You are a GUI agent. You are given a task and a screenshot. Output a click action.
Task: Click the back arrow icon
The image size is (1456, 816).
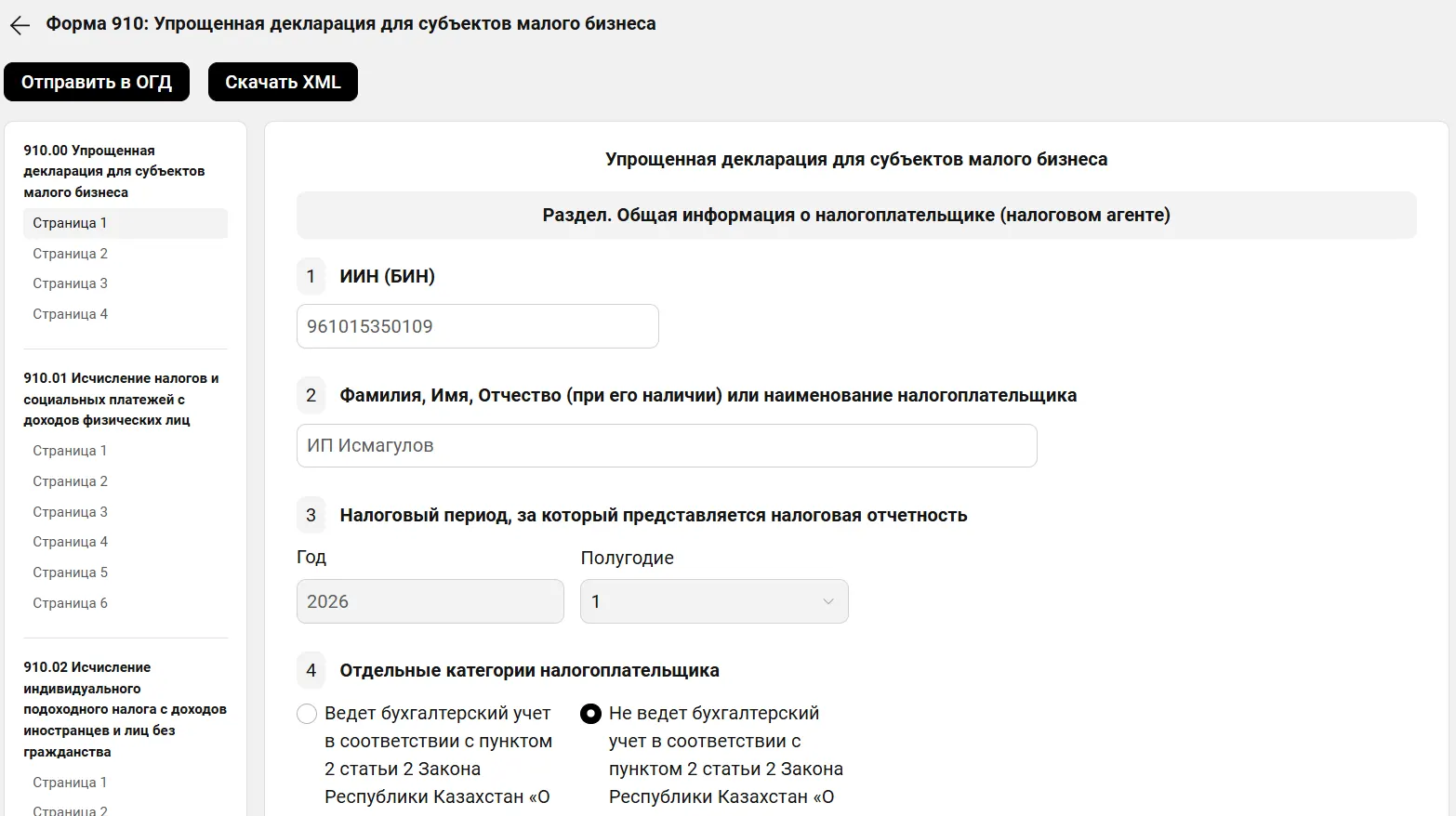point(20,26)
